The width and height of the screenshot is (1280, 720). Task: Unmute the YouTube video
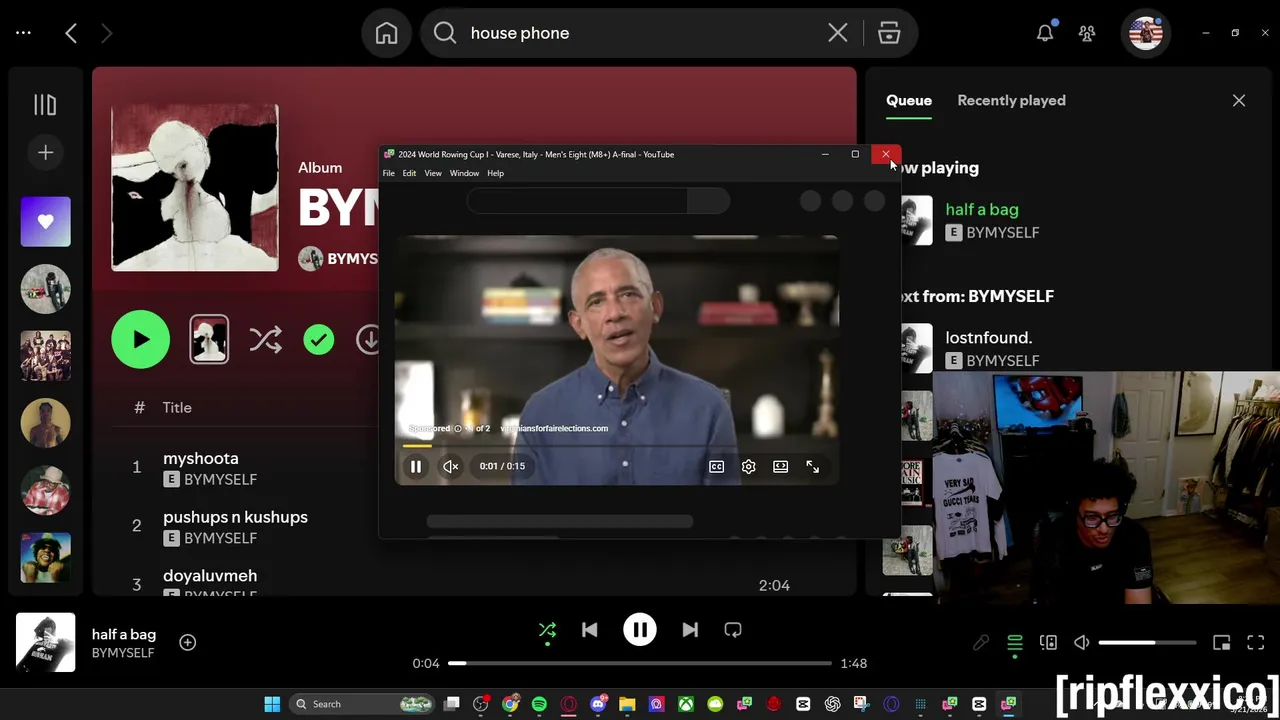[x=451, y=466]
